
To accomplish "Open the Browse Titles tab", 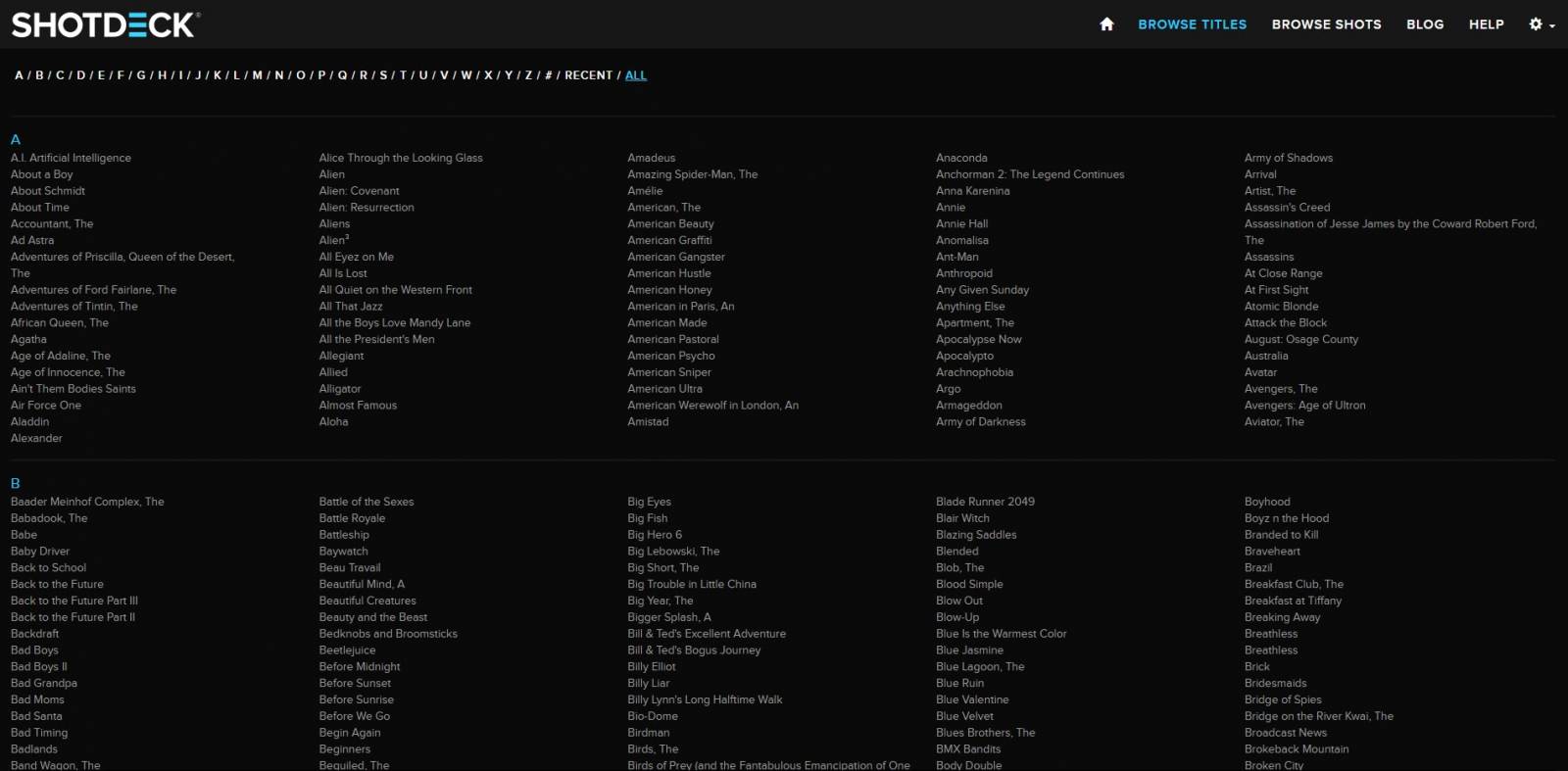I will [x=1192, y=24].
